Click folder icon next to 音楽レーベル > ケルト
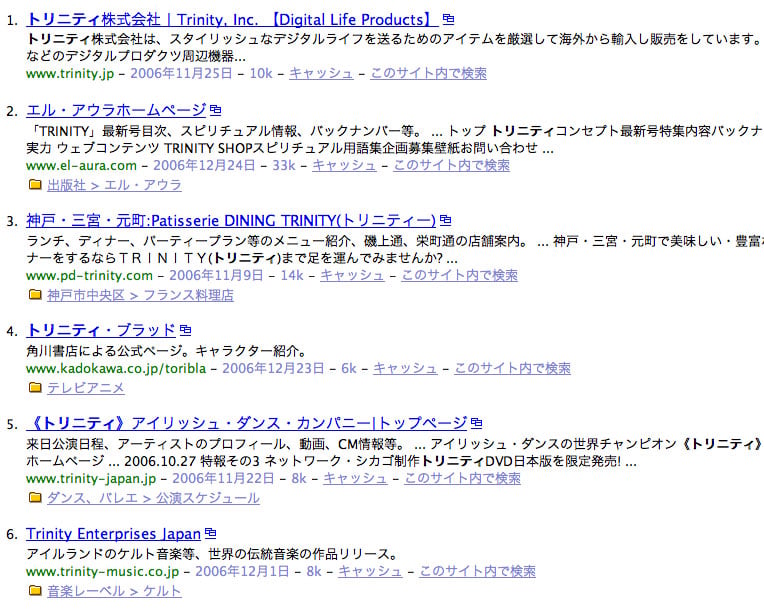Screen dimensions: 764x609 click(35, 590)
